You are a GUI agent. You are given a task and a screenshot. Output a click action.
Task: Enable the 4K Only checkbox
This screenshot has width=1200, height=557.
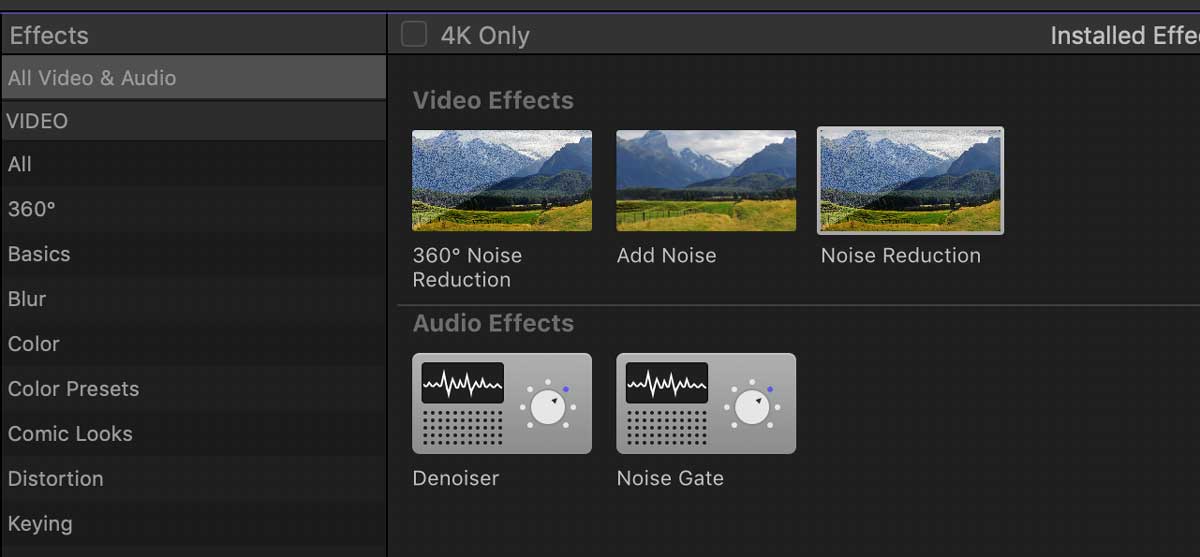414,34
